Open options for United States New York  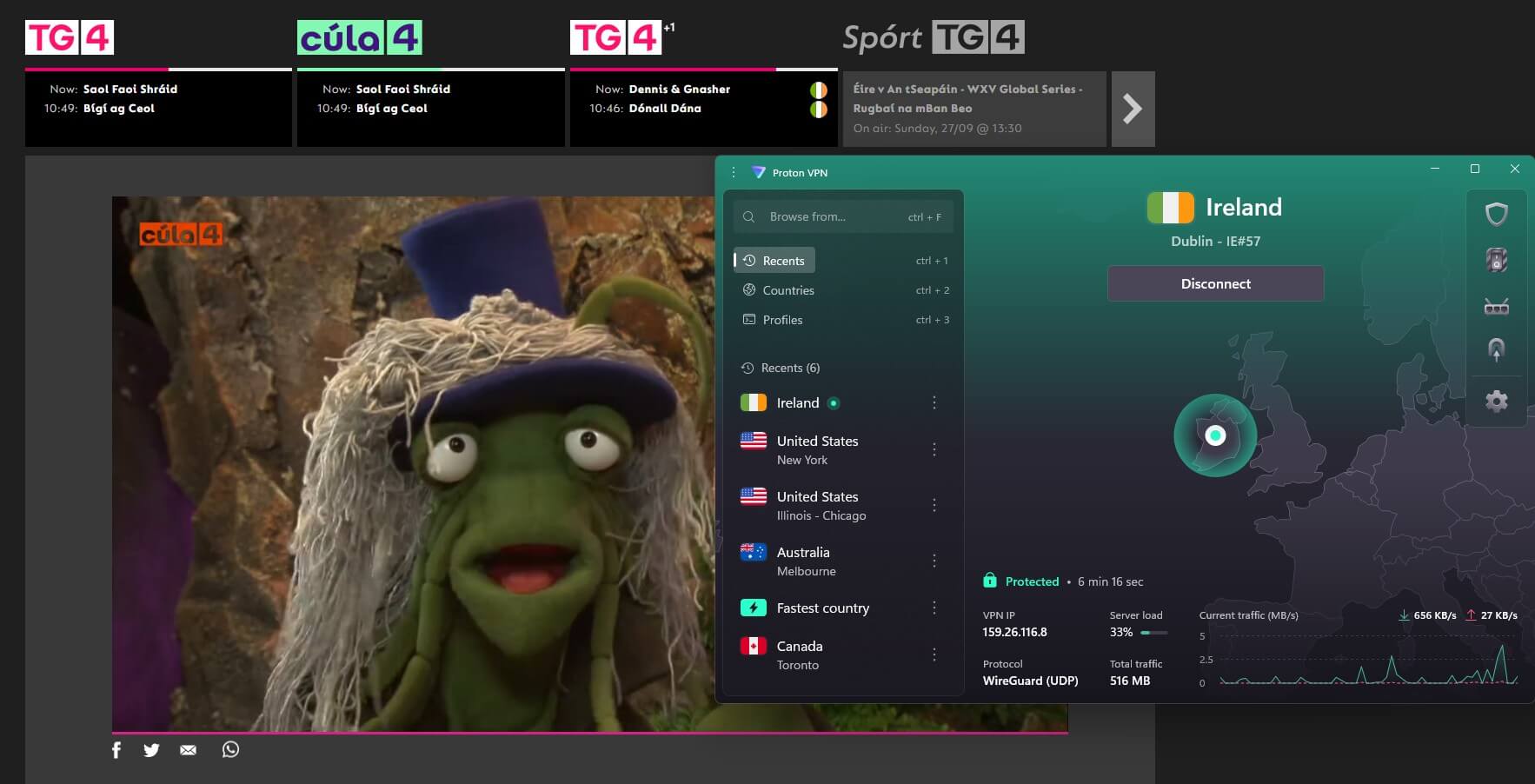coord(934,449)
